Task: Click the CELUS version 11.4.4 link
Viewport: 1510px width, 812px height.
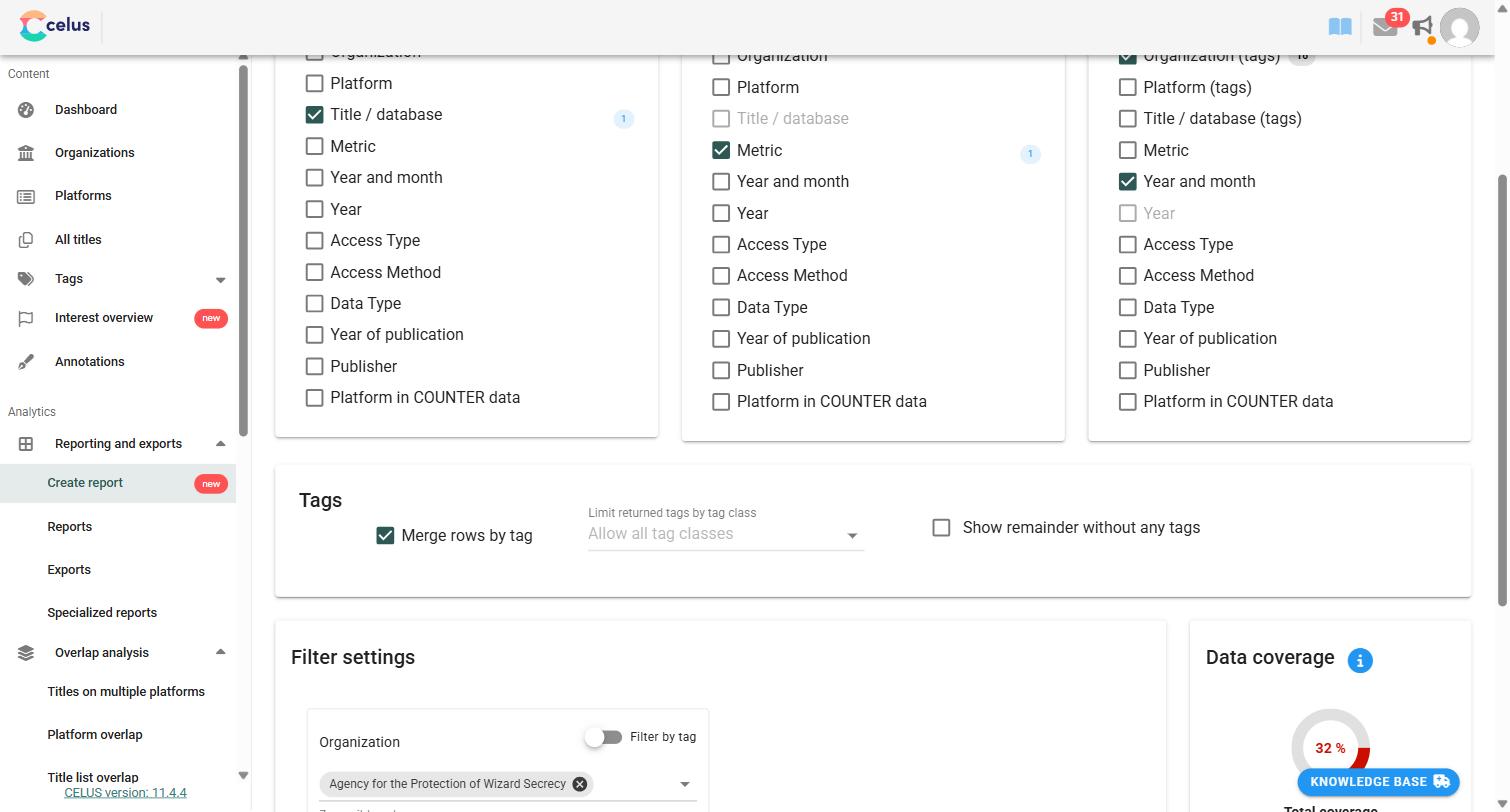Action: point(125,793)
